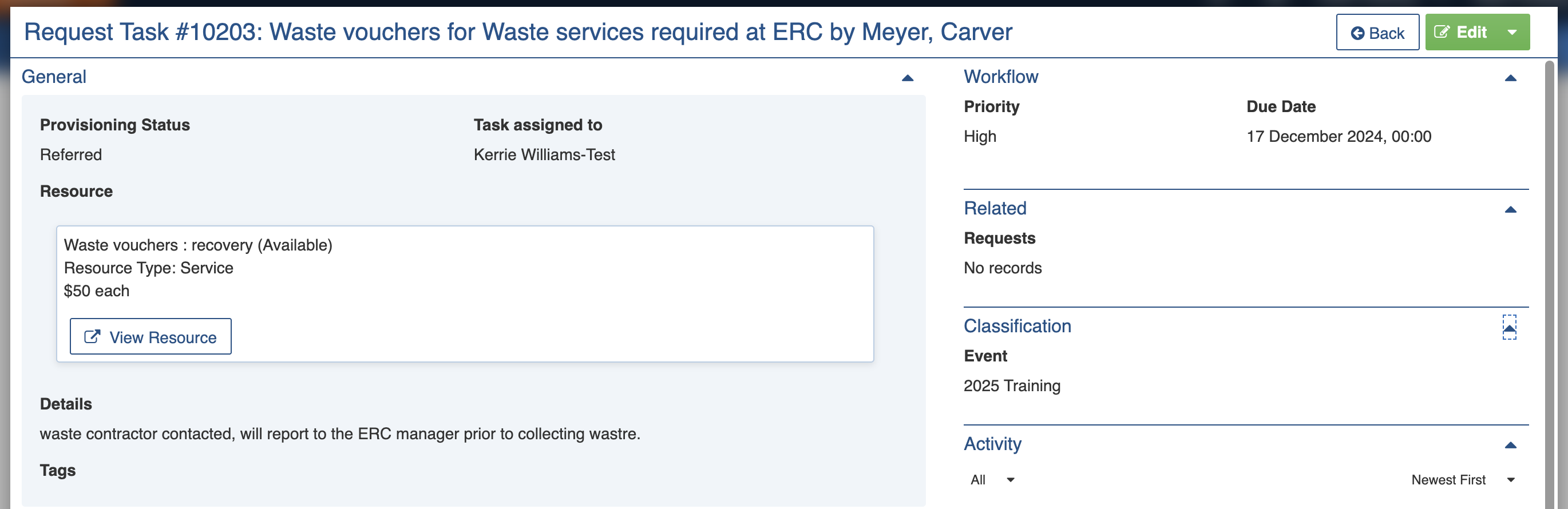Select the Related section heading

tap(995, 208)
